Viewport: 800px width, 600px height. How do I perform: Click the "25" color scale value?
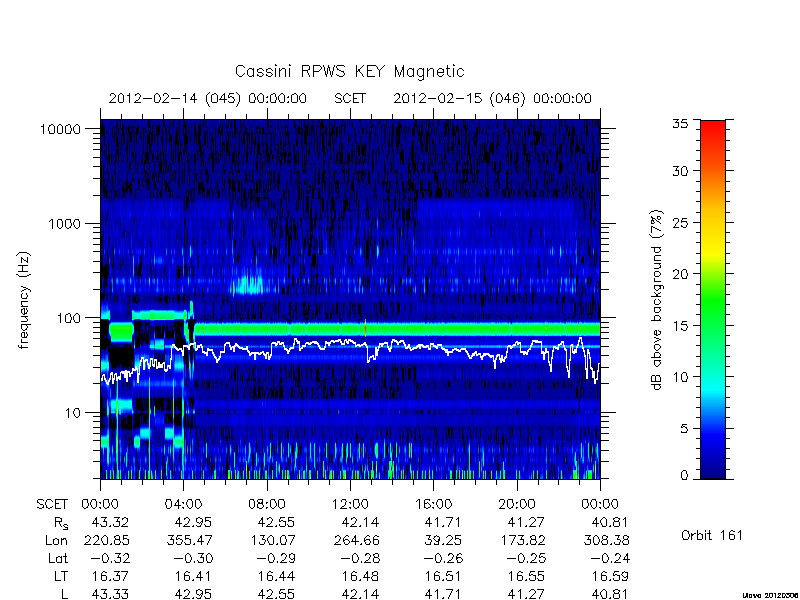pyautogui.click(x=680, y=223)
